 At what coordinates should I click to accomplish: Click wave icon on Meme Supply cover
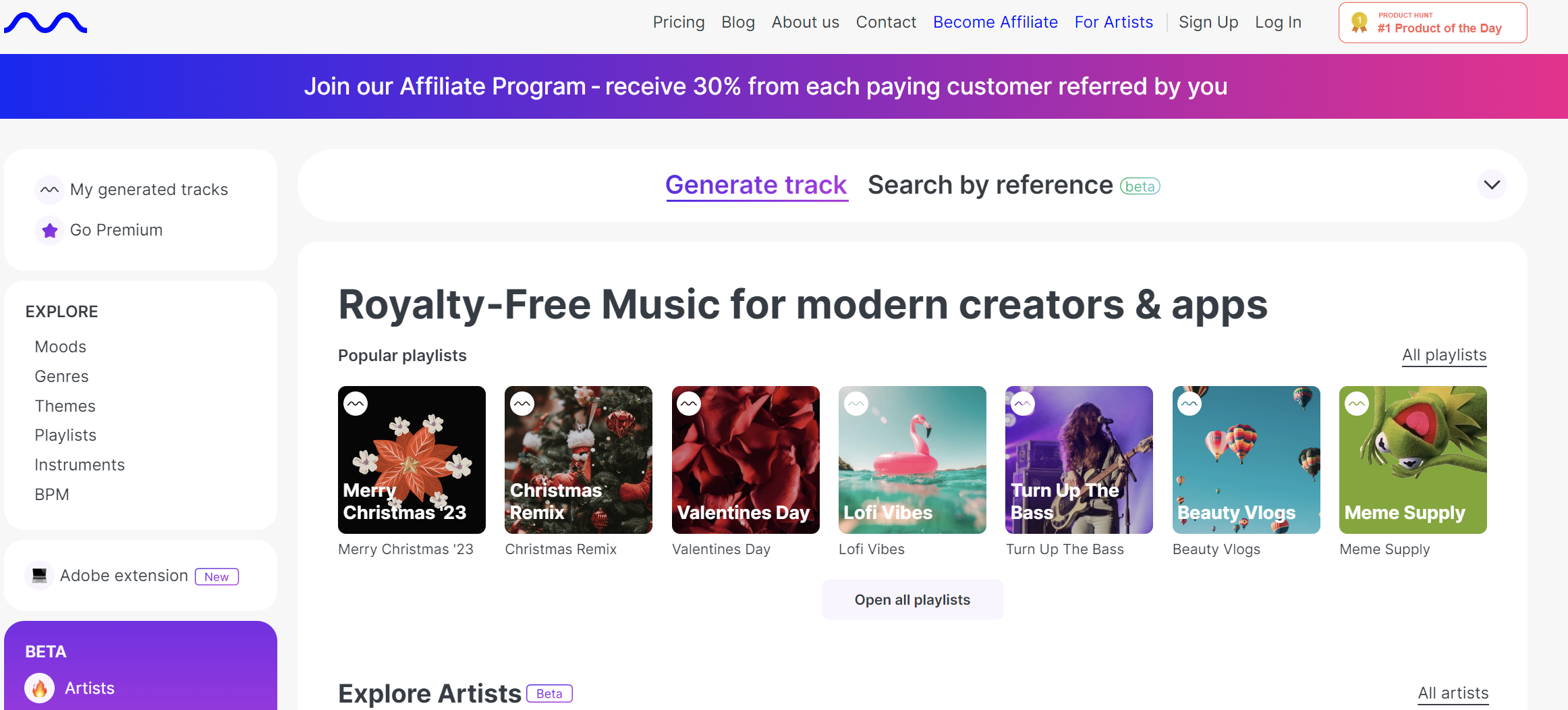pos(1357,404)
